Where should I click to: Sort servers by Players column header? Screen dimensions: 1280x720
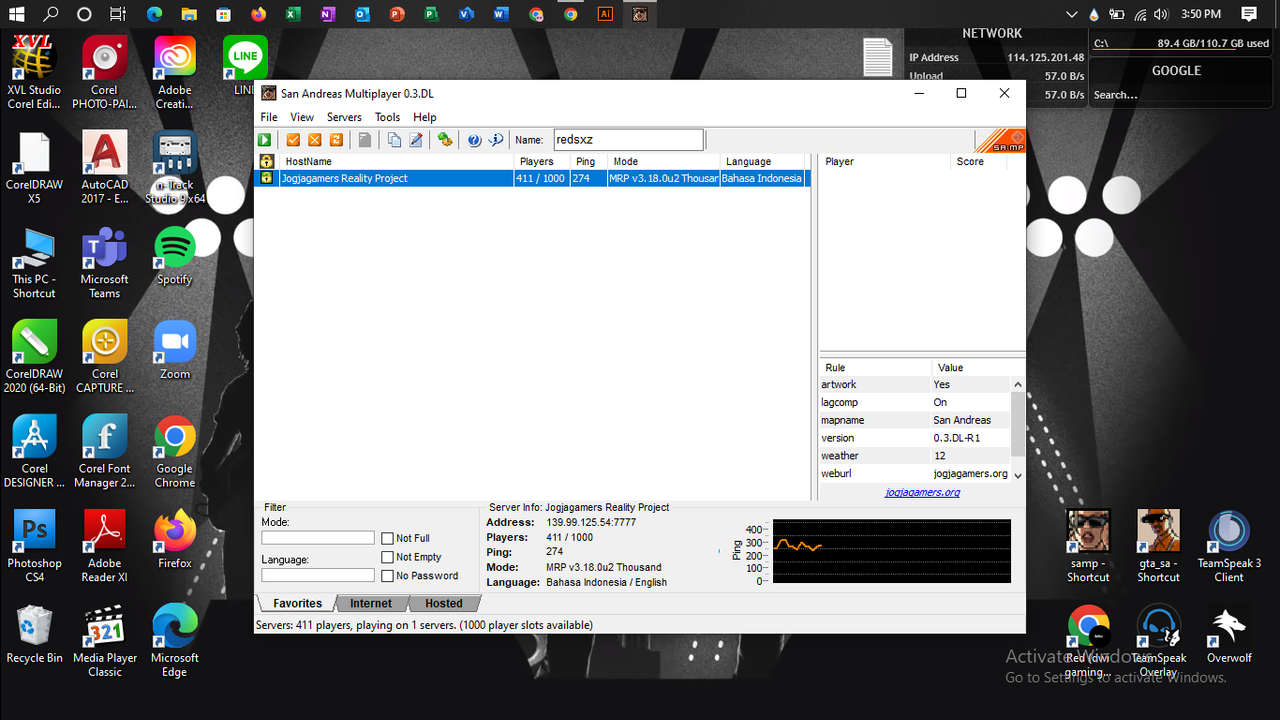pos(543,161)
